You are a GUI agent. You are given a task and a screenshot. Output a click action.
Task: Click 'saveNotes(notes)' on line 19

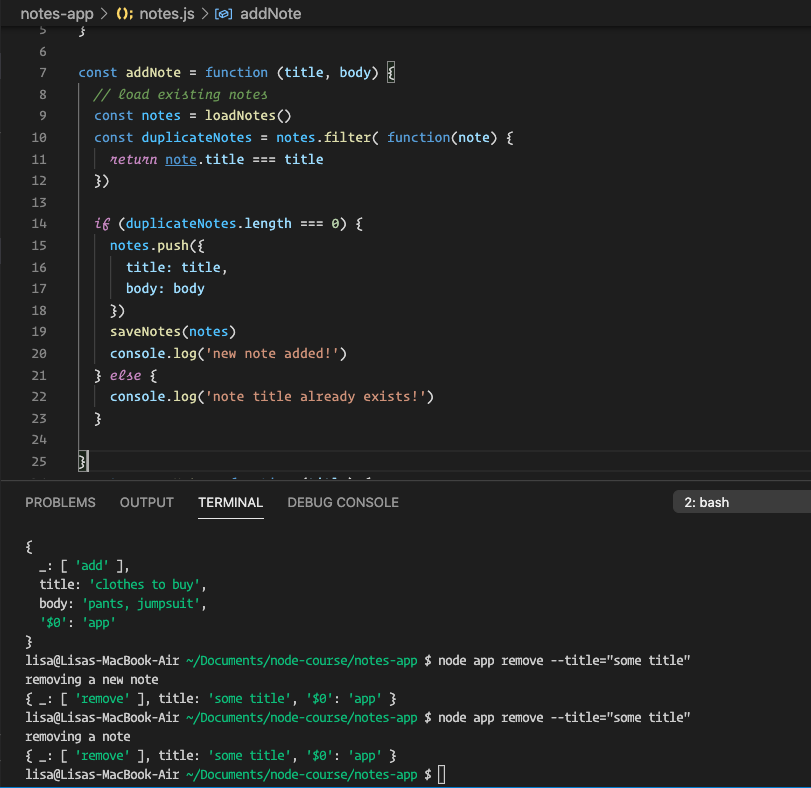point(173,331)
